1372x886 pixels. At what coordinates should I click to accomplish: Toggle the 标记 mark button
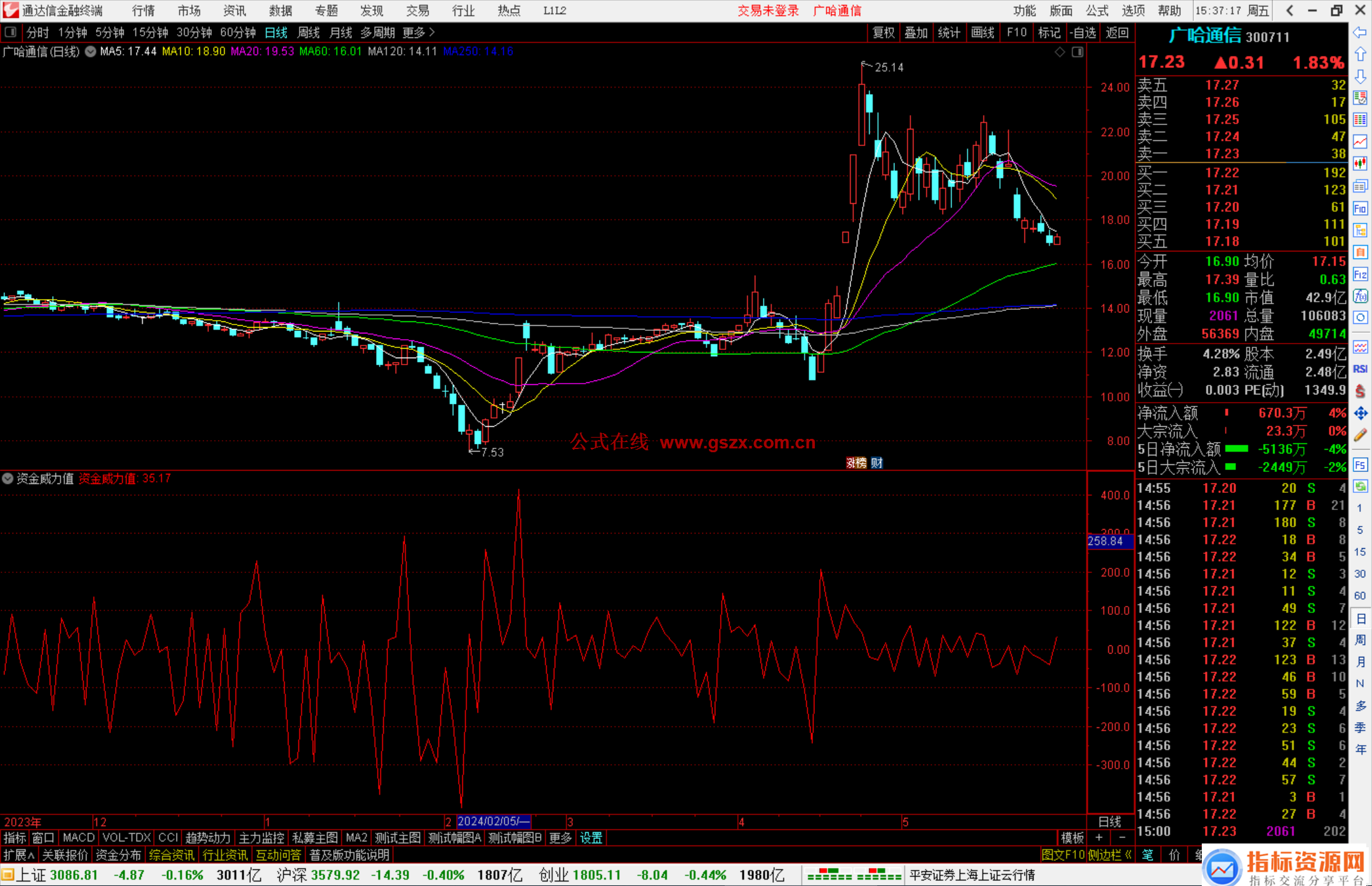point(1049,32)
